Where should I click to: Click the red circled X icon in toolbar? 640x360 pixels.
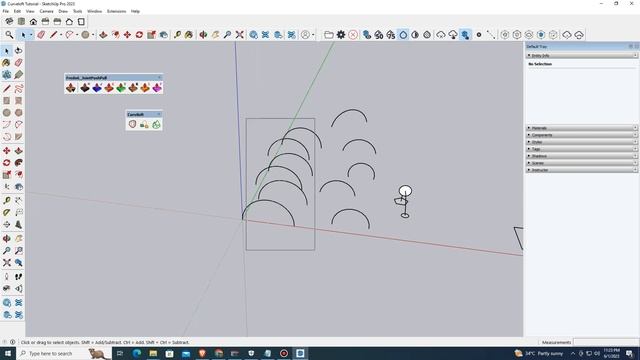click(x=353, y=35)
